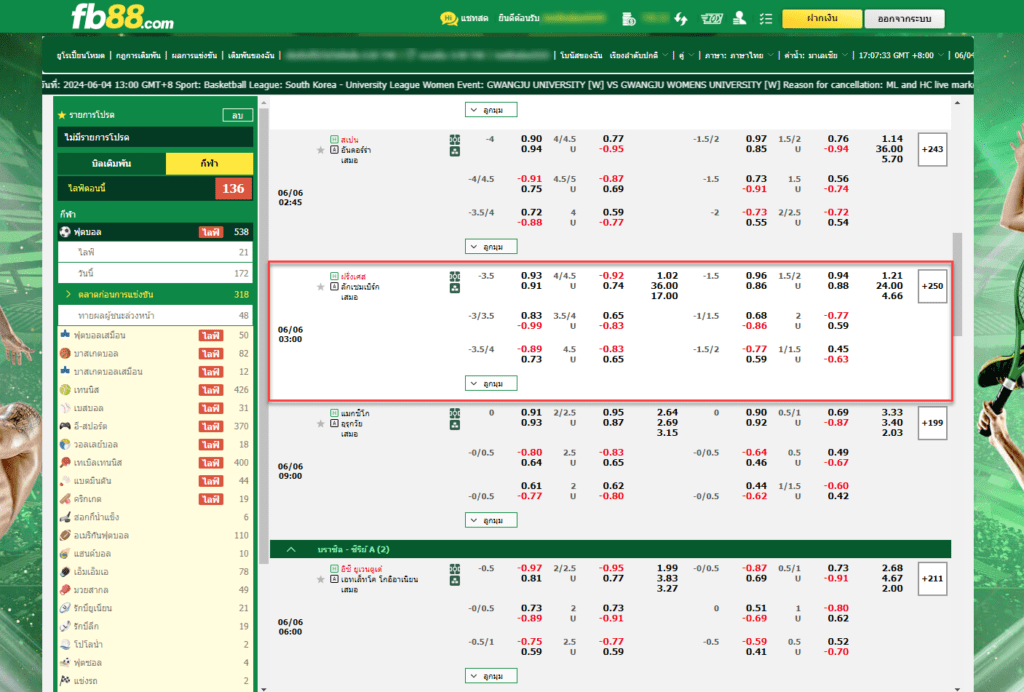Open lineup icon for Brazil Serie A match

[455, 569]
